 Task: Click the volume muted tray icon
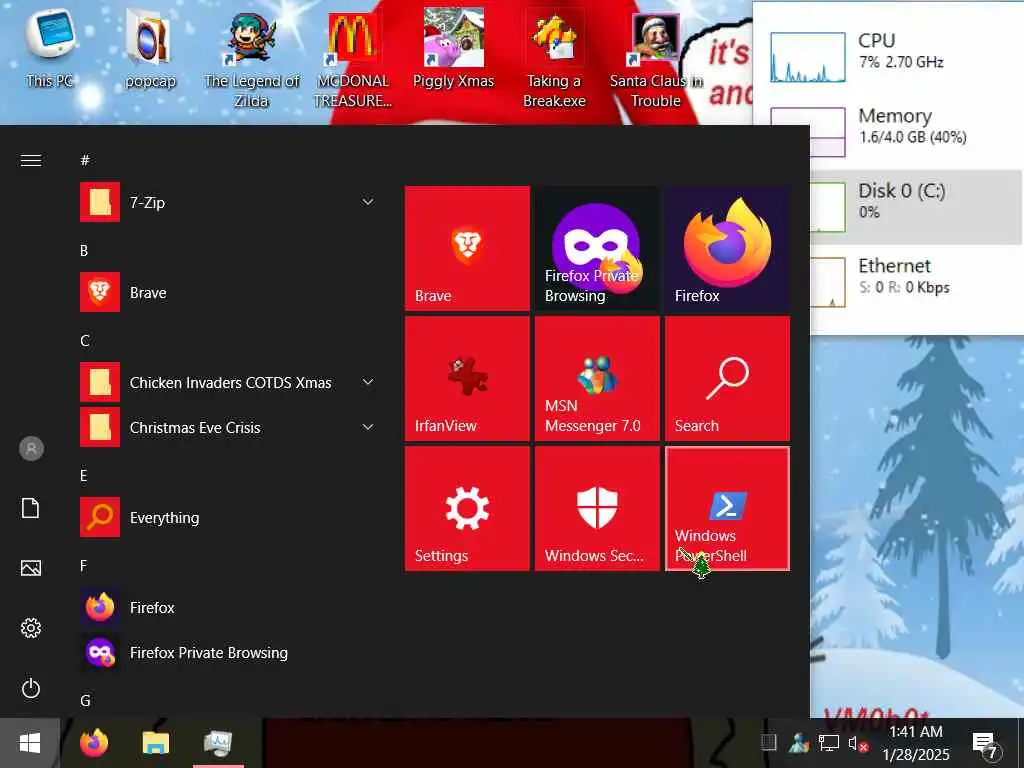[x=857, y=743]
